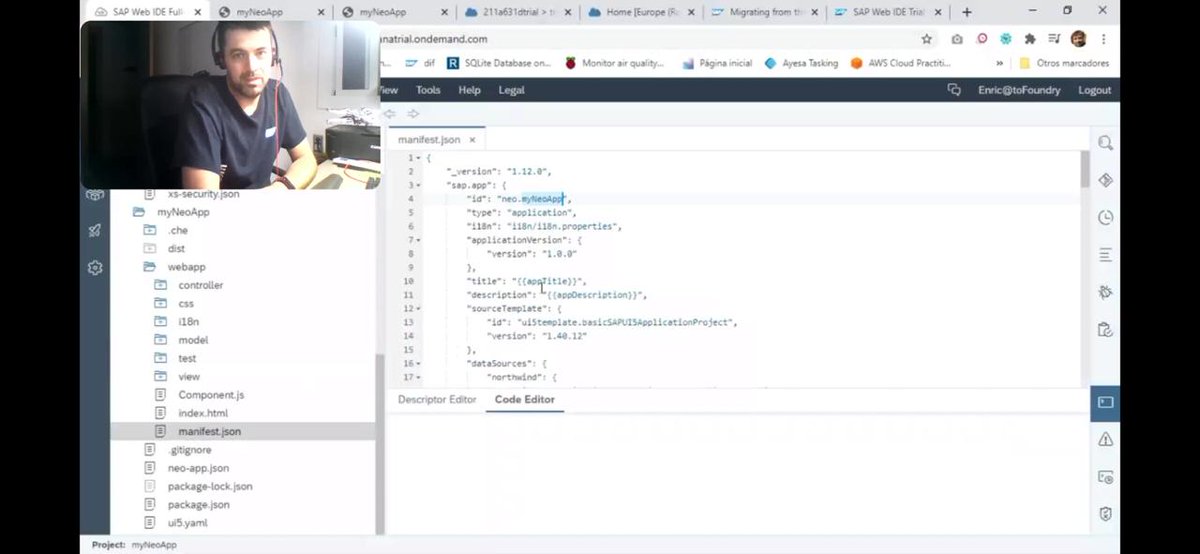1200x554 pixels.
Task: Expand the dist folder
Action: [x=150, y=249]
